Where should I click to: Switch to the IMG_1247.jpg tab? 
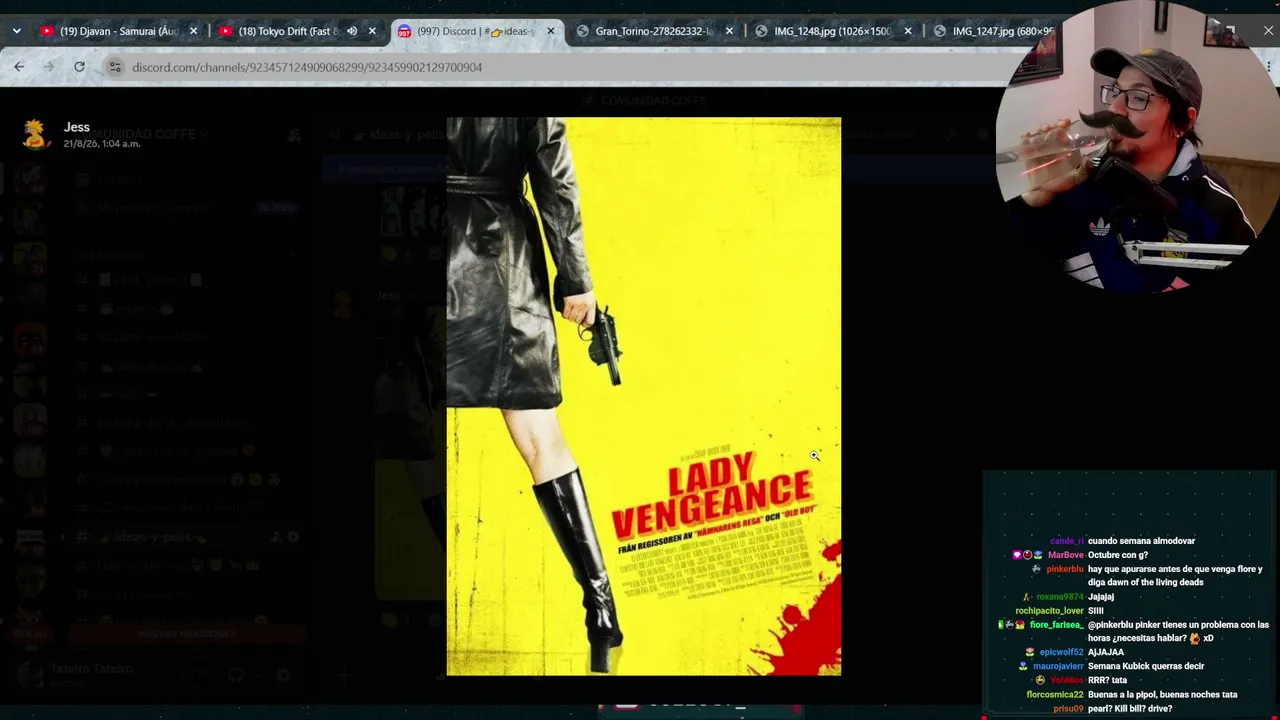(x=1002, y=31)
